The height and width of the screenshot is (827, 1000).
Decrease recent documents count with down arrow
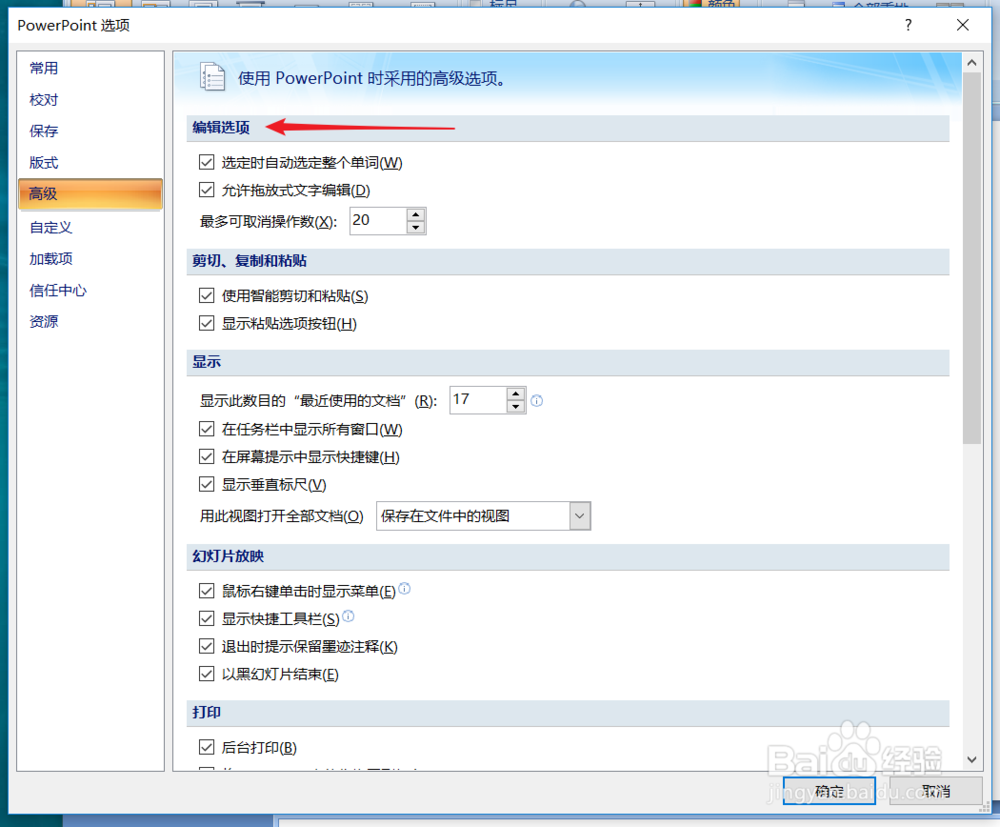(516, 407)
